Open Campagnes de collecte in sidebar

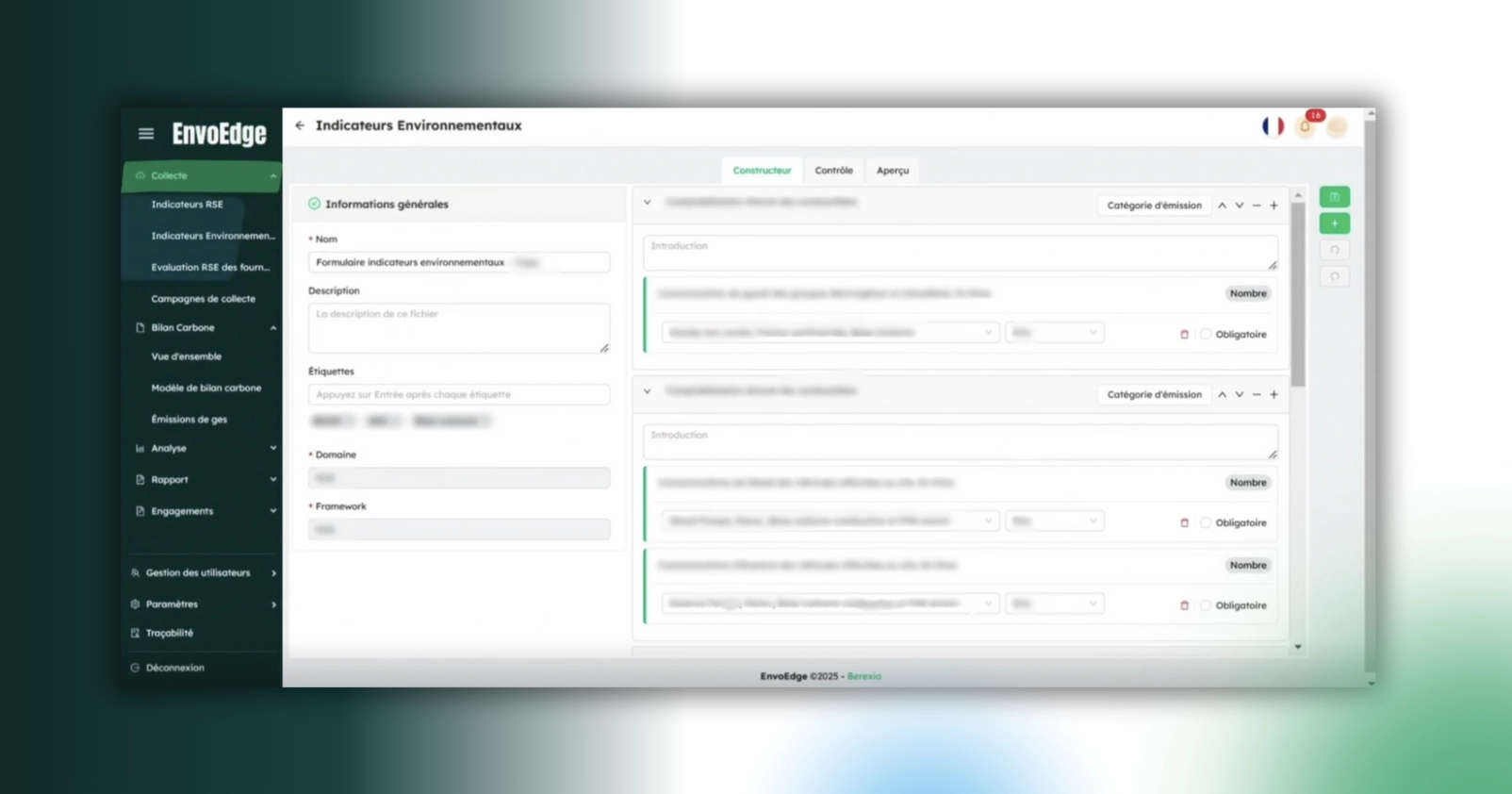pyautogui.click(x=203, y=299)
